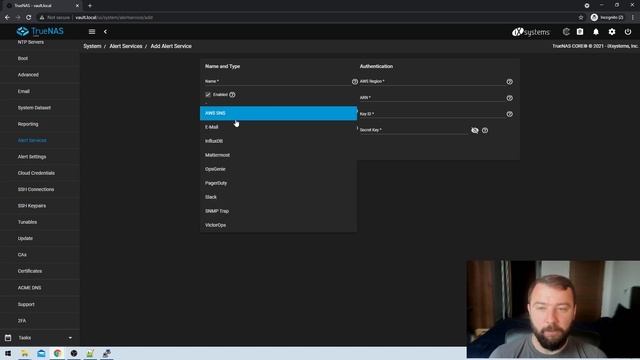Toggle the hamburger menu icon
The width and height of the screenshot is (640, 360).
click(x=92, y=31)
